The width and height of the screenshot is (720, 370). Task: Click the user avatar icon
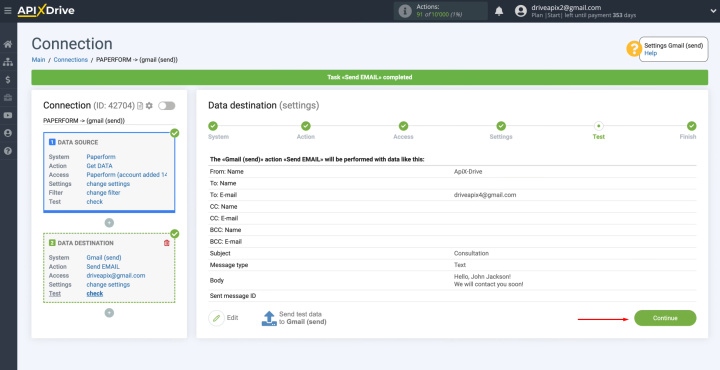pos(520,11)
